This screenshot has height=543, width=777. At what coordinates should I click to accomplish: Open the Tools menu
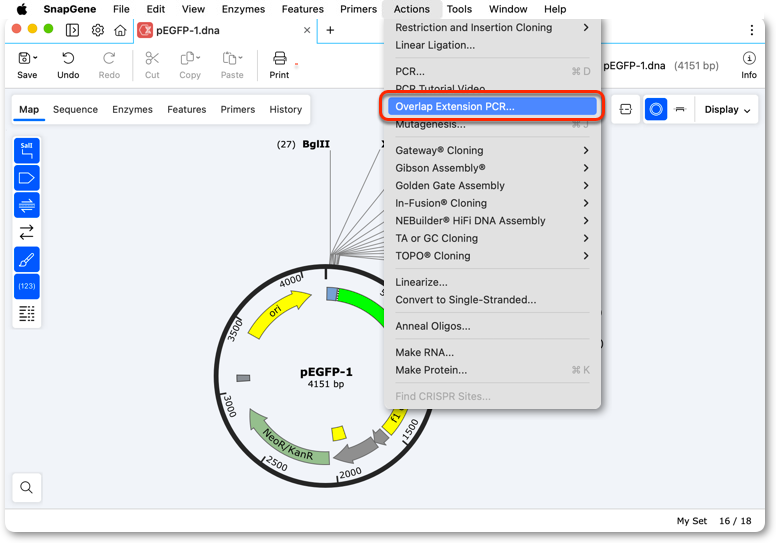(x=459, y=9)
